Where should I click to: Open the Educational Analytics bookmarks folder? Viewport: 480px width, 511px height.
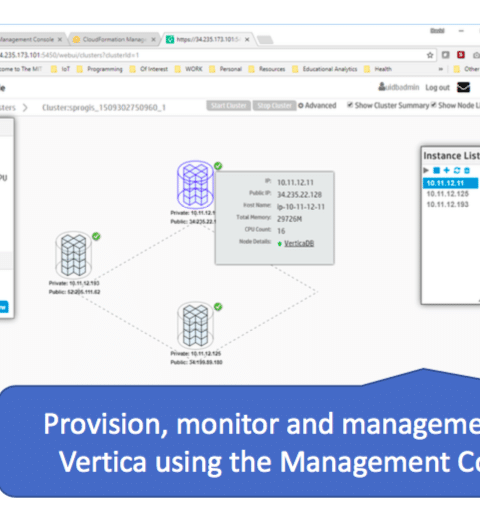coord(325,69)
